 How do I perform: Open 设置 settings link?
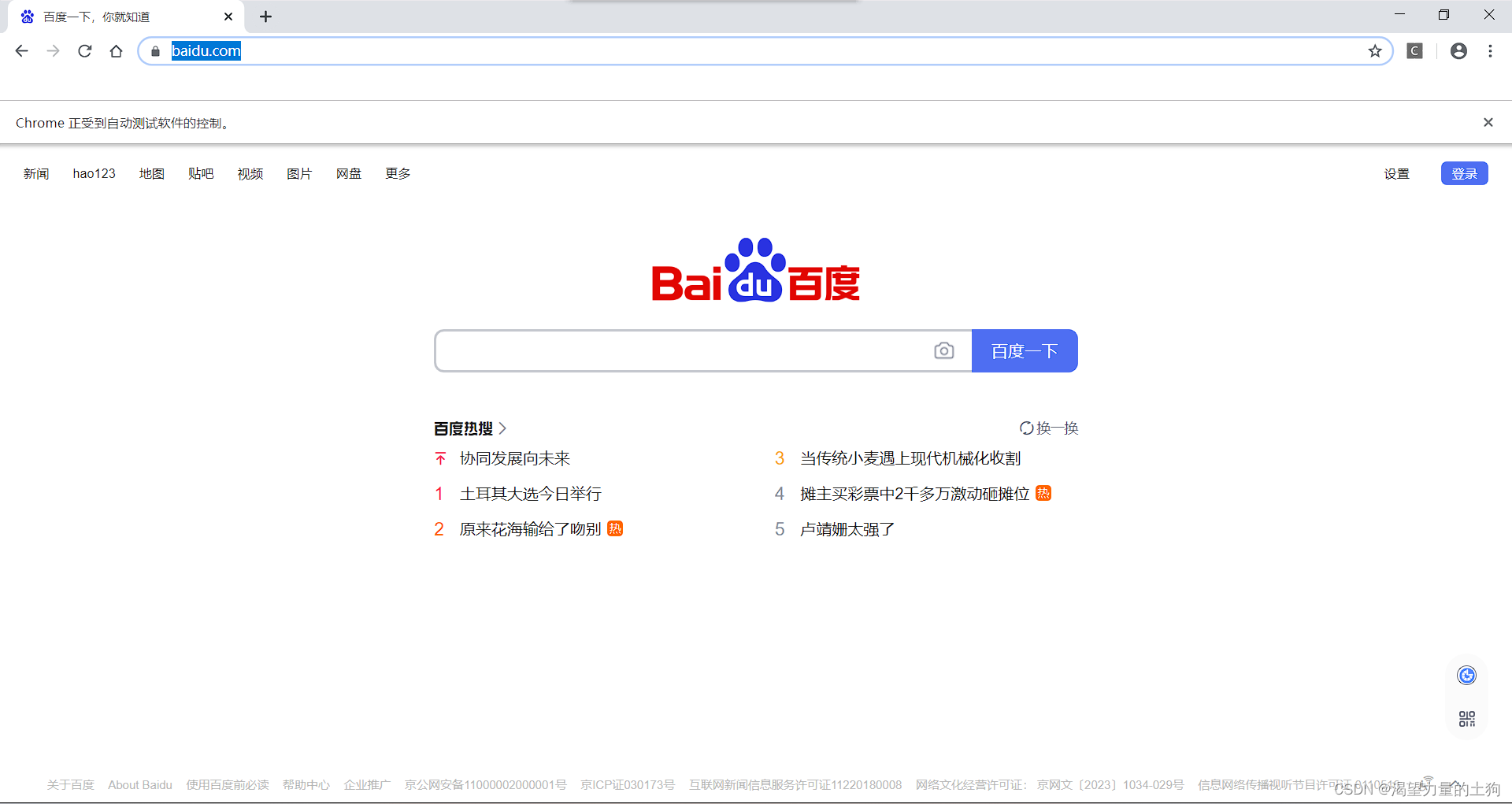point(1397,174)
